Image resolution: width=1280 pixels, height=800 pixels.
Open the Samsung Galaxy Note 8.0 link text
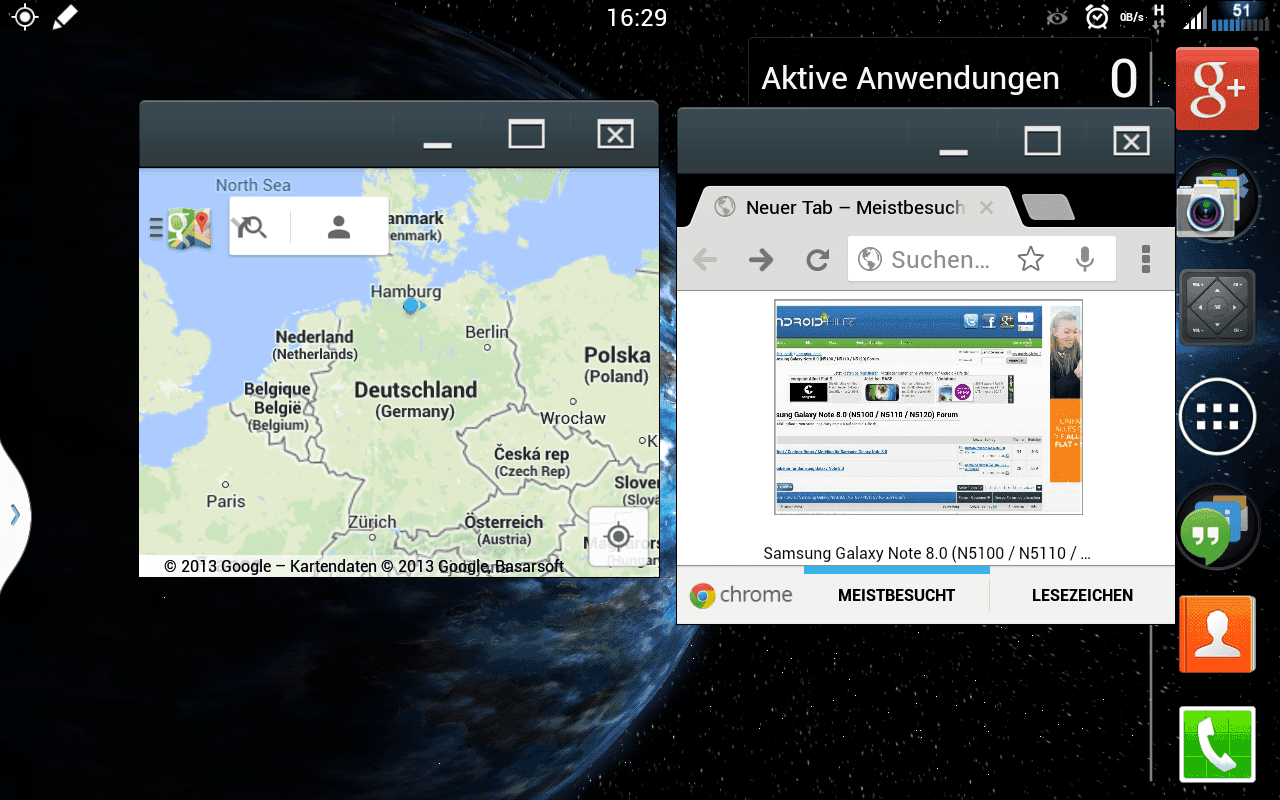pos(926,553)
